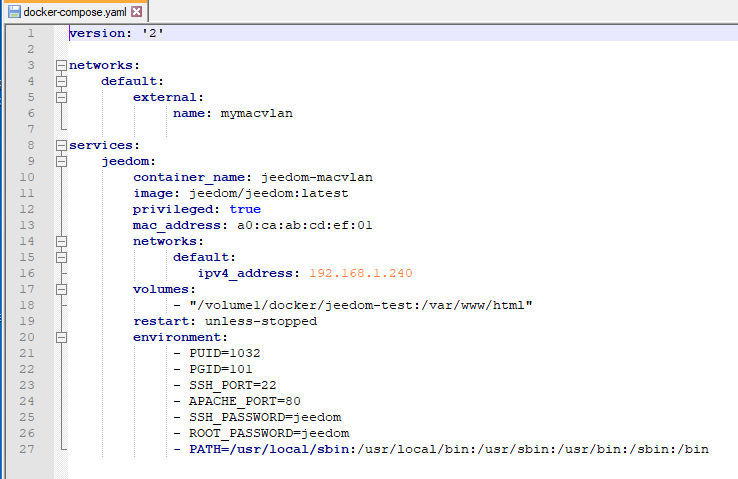Viewport: 738px width, 479px height.
Task: Place cursor on the privileged true value
Action: tap(245, 209)
